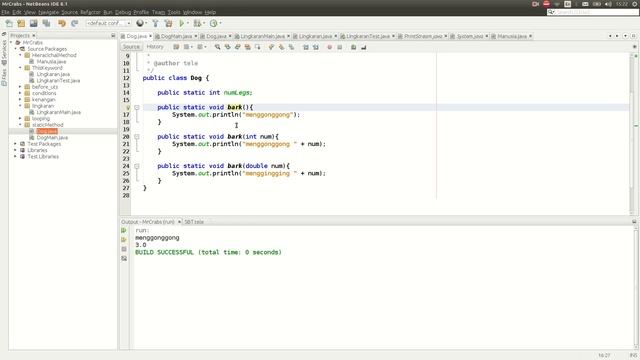Select Manusia.java in project tree
This screenshot has width=640, height=360.
pos(51,61)
